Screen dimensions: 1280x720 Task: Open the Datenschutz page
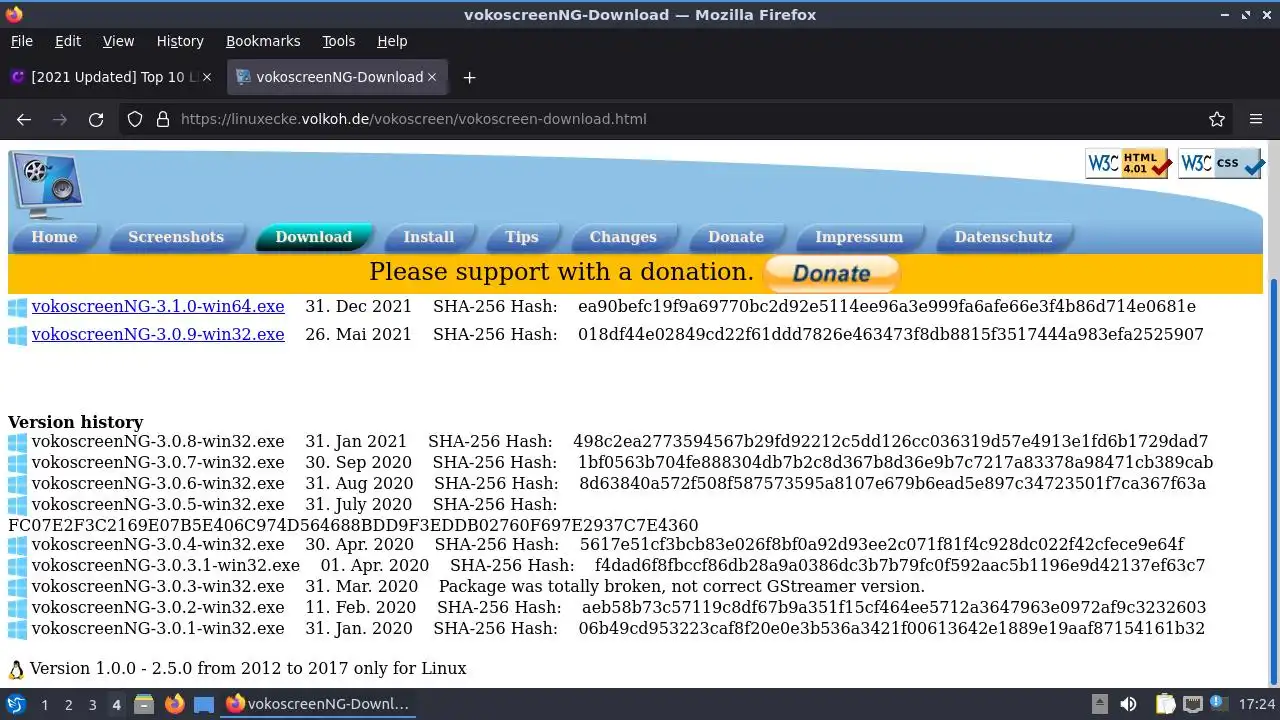1003,237
